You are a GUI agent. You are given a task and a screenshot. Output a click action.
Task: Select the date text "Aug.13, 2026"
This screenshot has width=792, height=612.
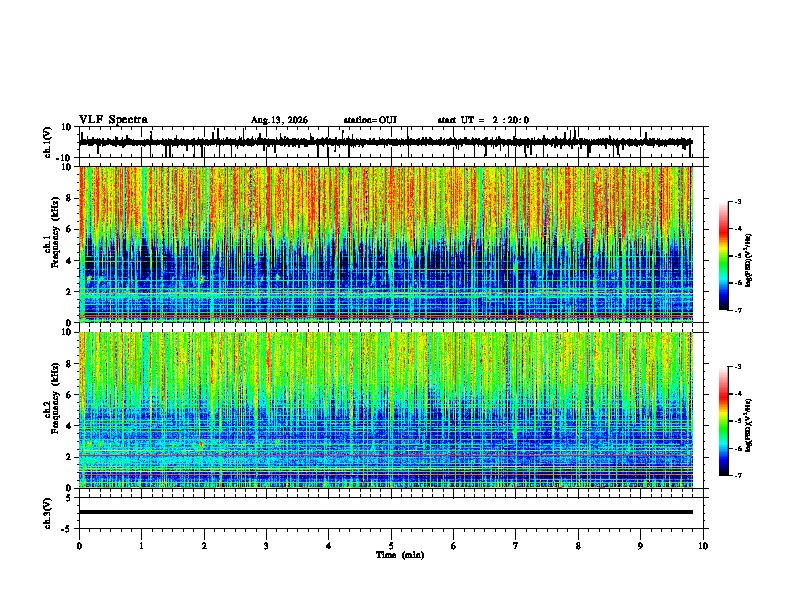279,120
